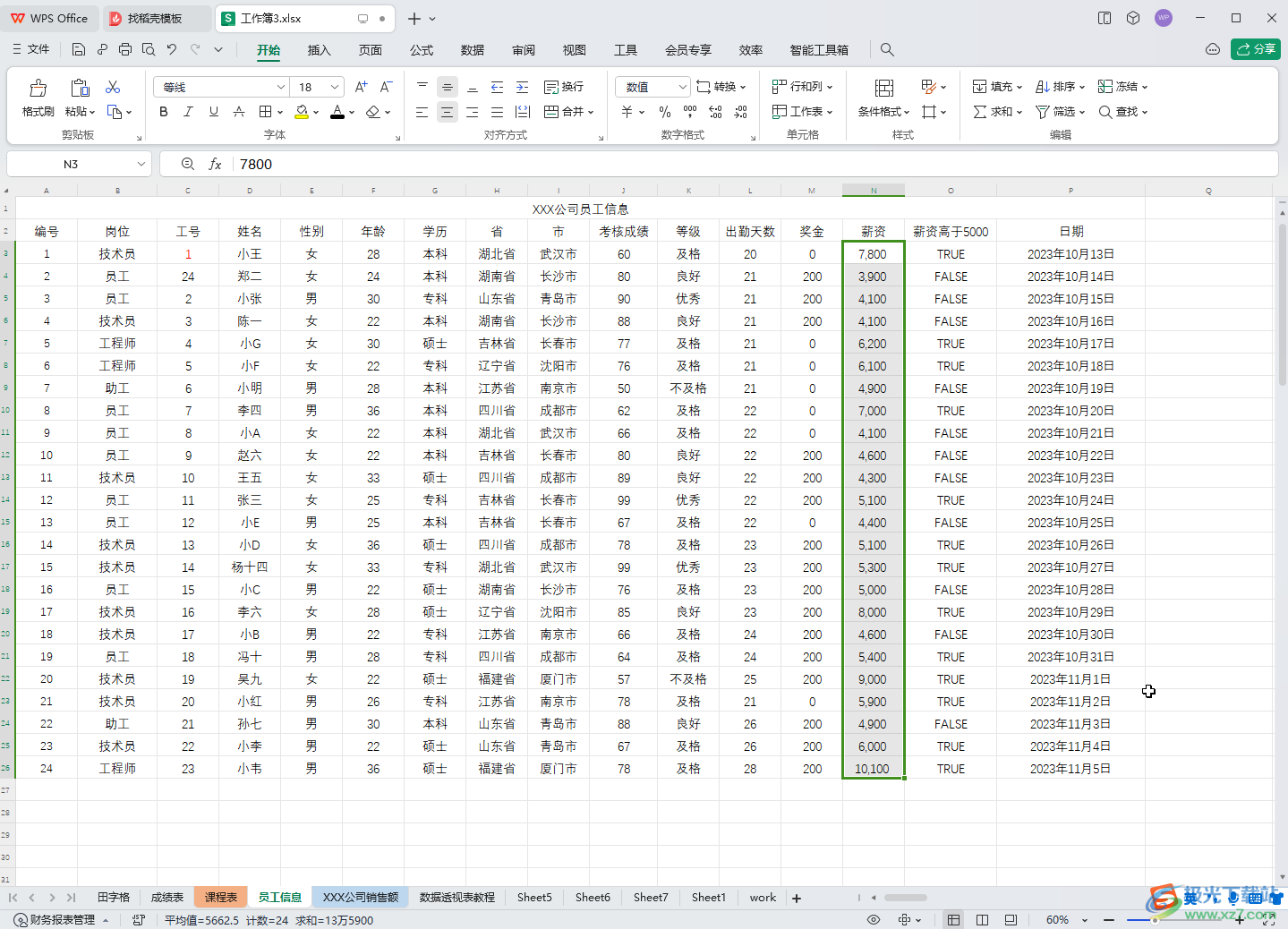1288x929 pixels.
Task: Toggle eye protection mode in status bar
Action: coord(874,920)
